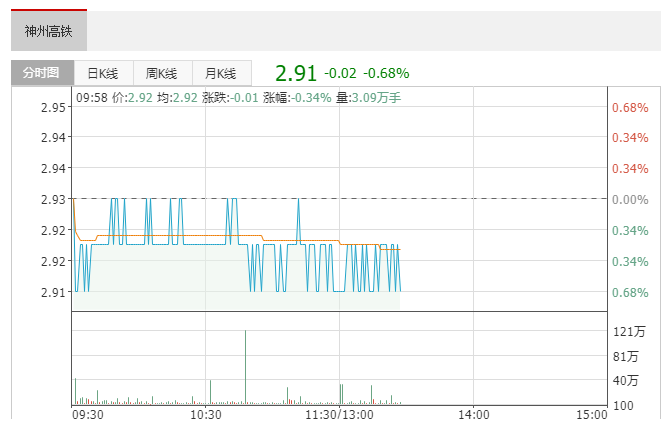672x434 pixels.
Task: Click the 11:30/13:00 time axis label
Action: [x=339, y=415]
